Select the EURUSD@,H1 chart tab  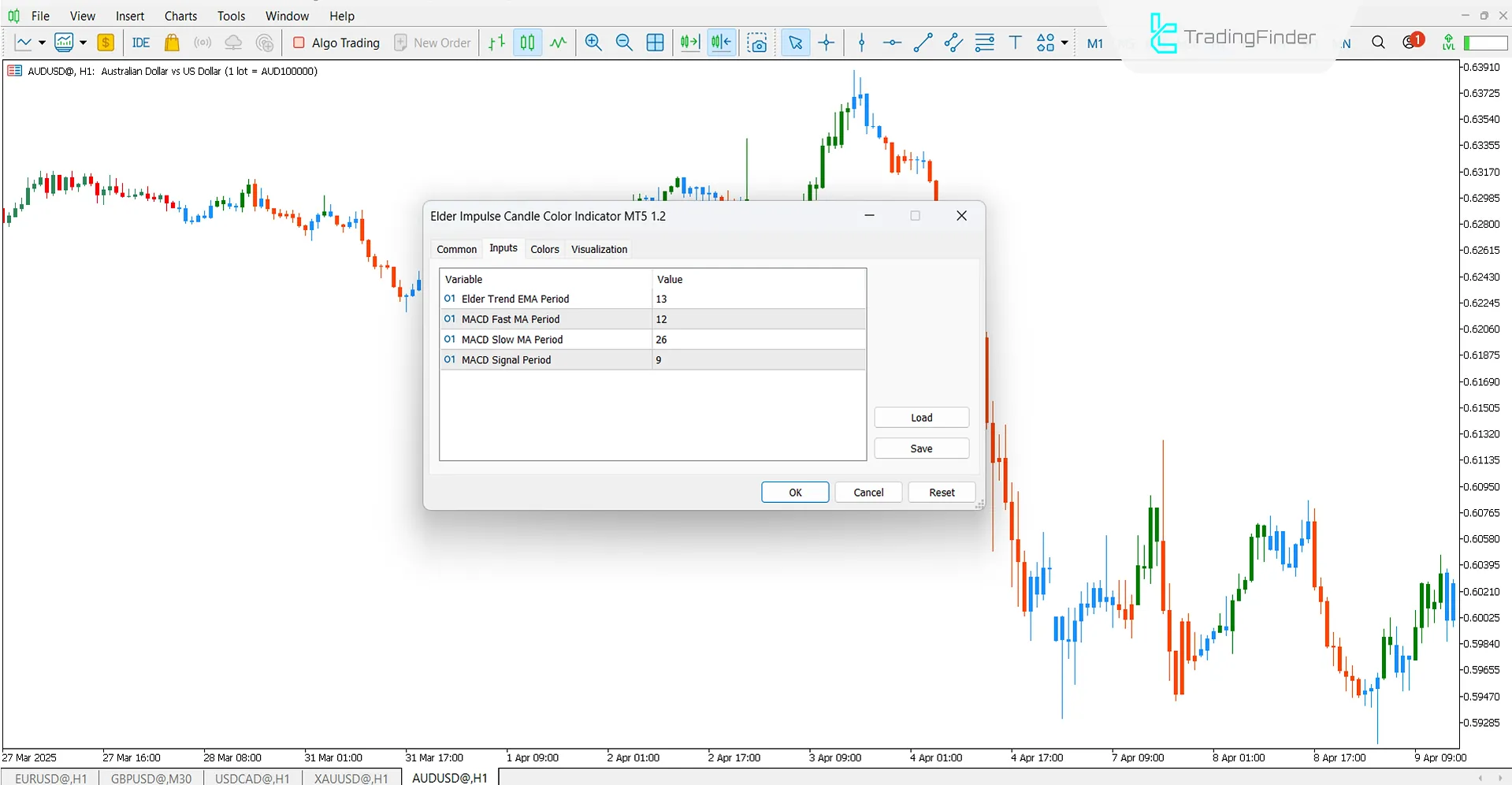coord(50,778)
